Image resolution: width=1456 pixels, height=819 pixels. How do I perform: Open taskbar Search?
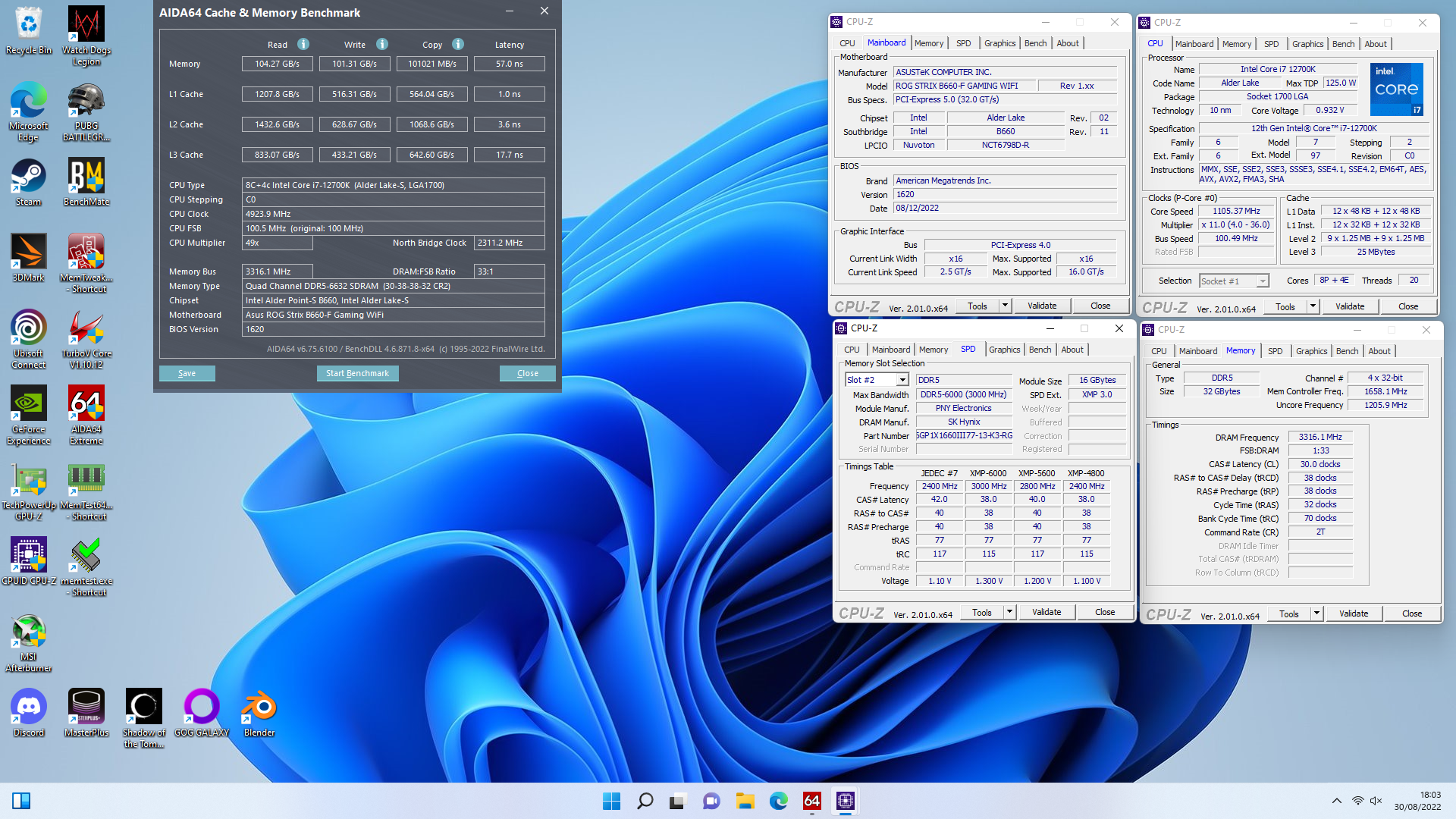(645, 801)
